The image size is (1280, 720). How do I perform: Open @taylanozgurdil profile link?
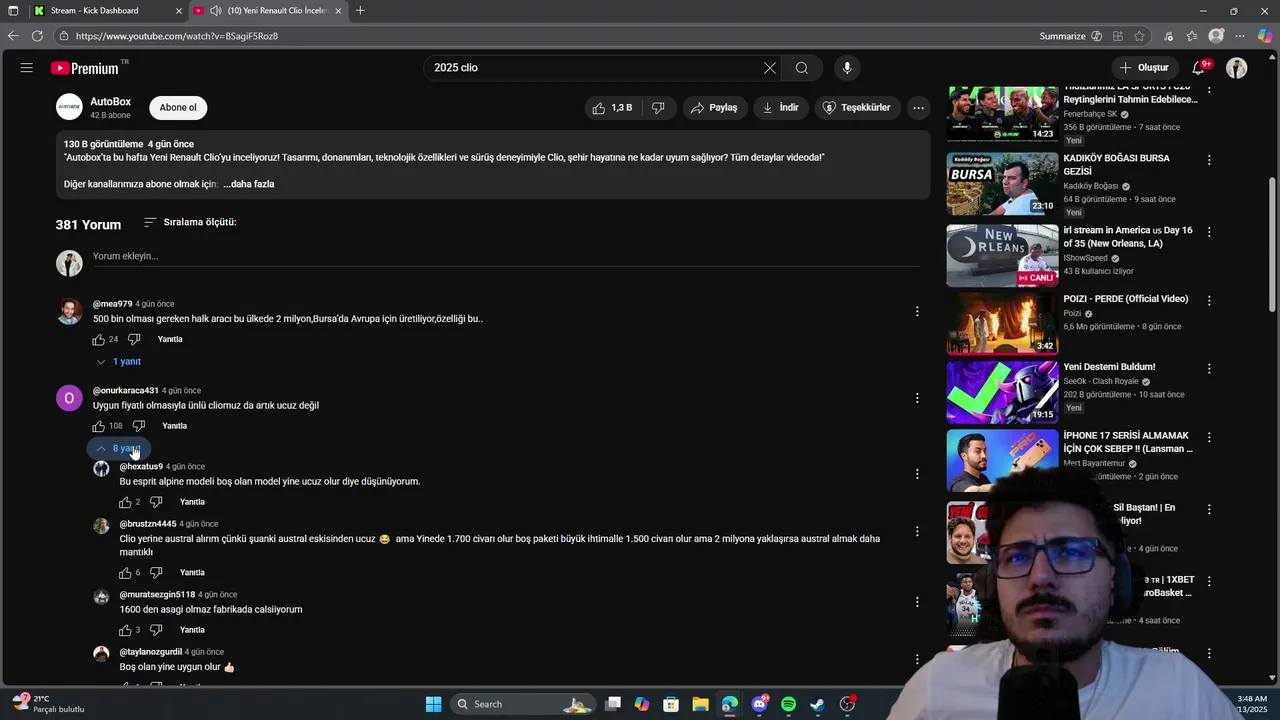click(151, 652)
